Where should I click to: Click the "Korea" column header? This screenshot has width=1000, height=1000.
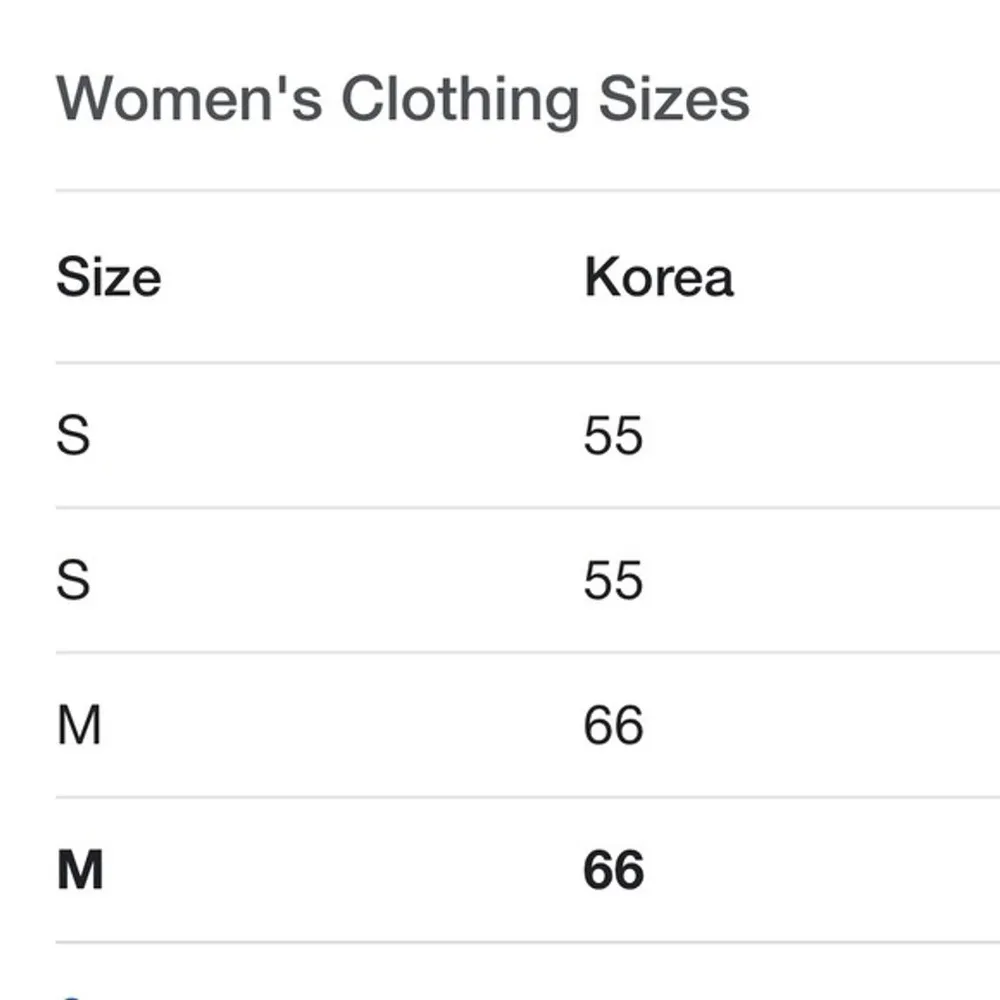[x=658, y=277]
